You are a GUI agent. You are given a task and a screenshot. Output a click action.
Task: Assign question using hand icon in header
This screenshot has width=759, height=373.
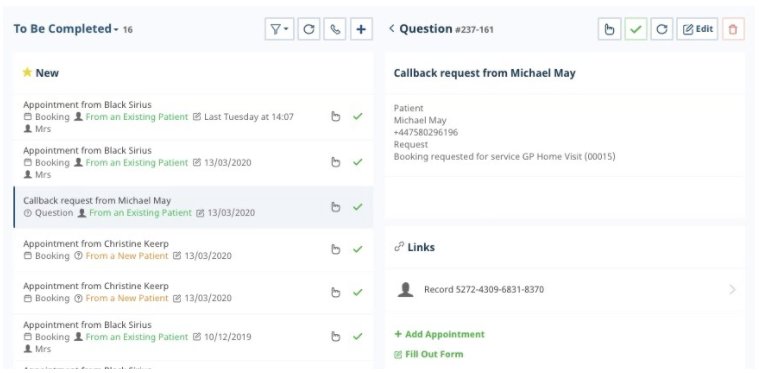point(609,30)
